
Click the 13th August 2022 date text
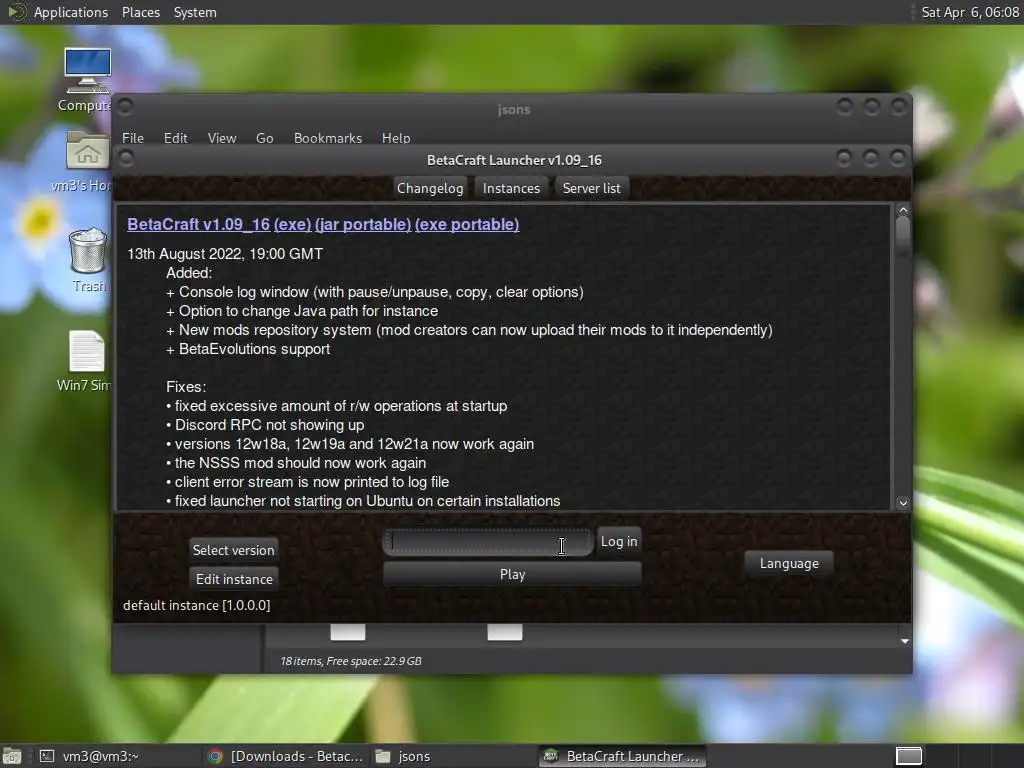(225, 253)
